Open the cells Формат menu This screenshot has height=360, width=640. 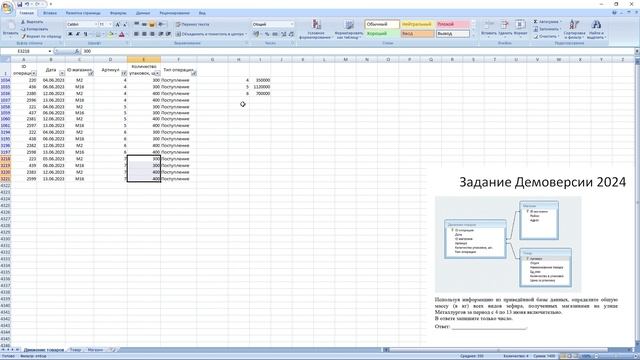pos(520,28)
